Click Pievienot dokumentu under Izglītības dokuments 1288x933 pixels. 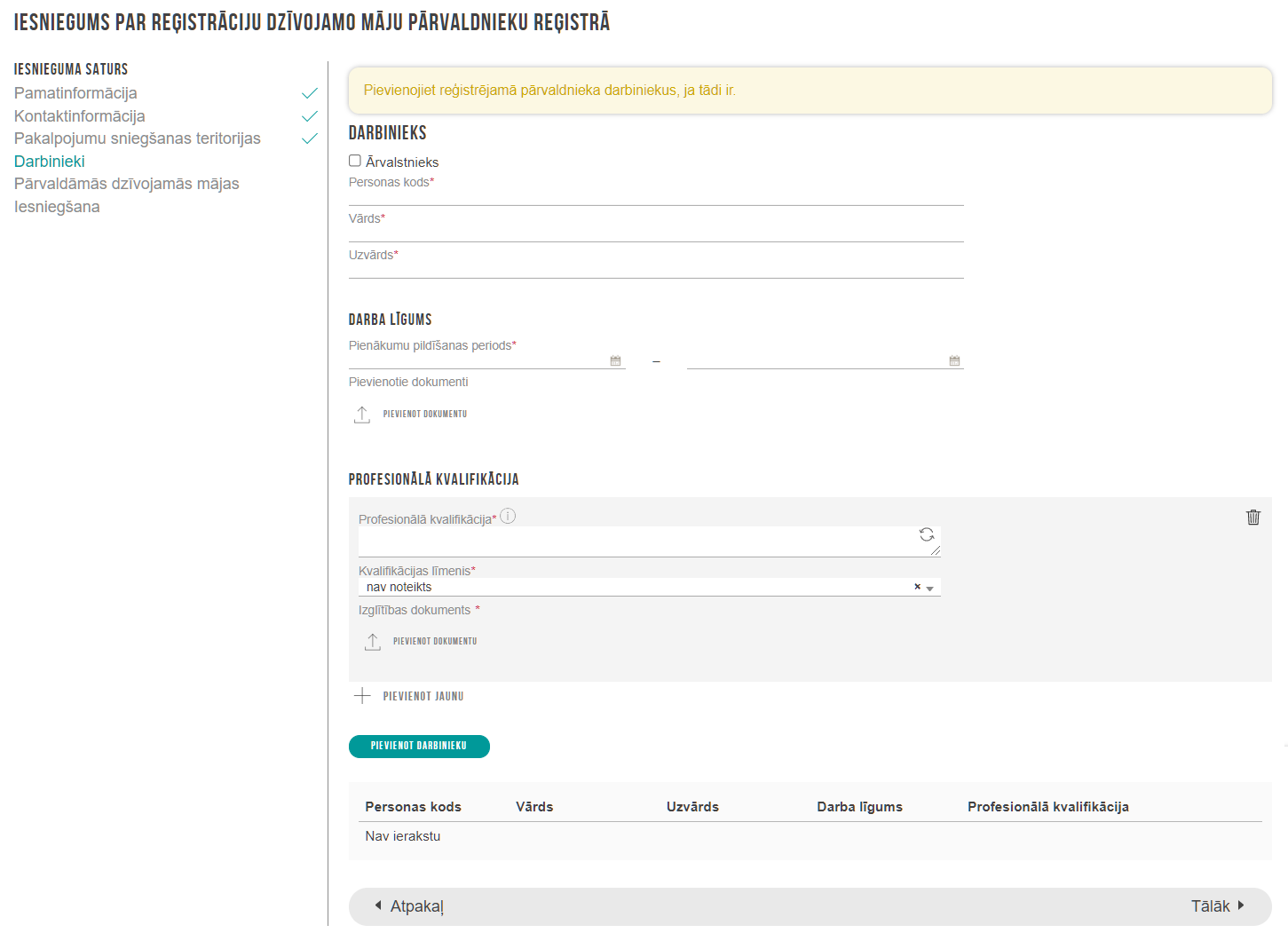pyautogui.click(x=435, y=642)
